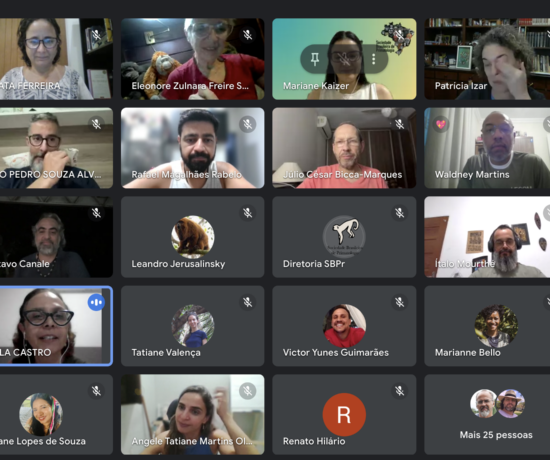This screenshot has width=550, height=460.
Task: Select Leandro Jerusalinsky's monkey avatar
Action: point(193,237)
